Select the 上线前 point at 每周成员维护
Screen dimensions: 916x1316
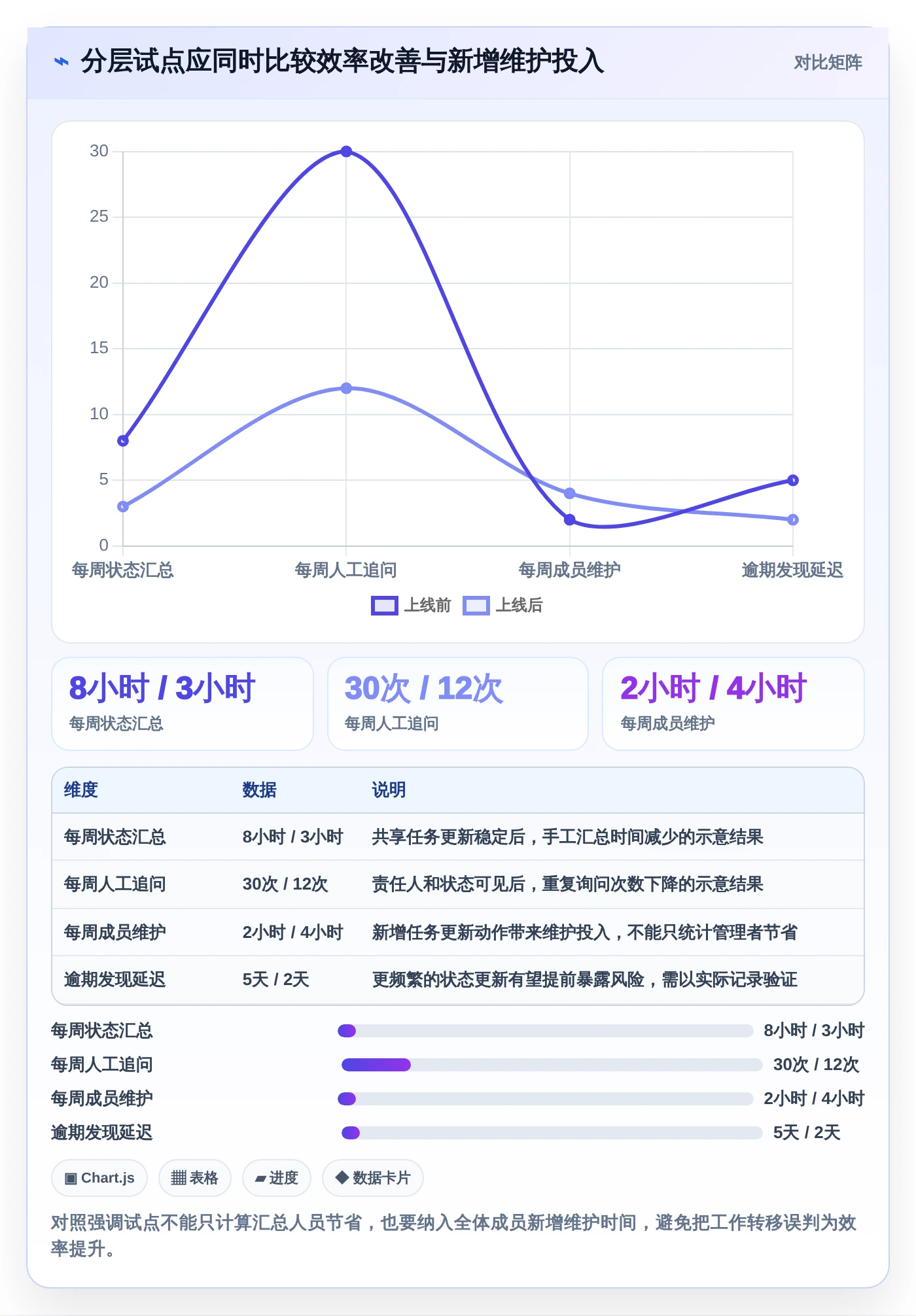pyautogui.click(x=569, y=519)
